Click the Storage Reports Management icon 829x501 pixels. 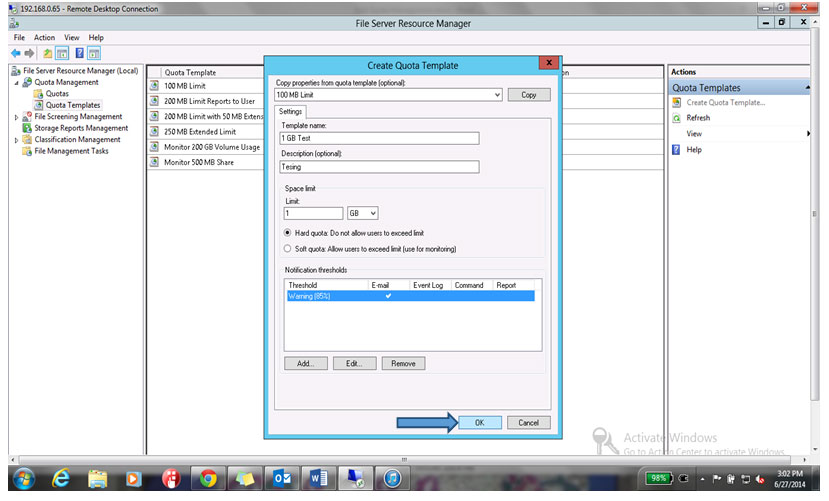27,128
